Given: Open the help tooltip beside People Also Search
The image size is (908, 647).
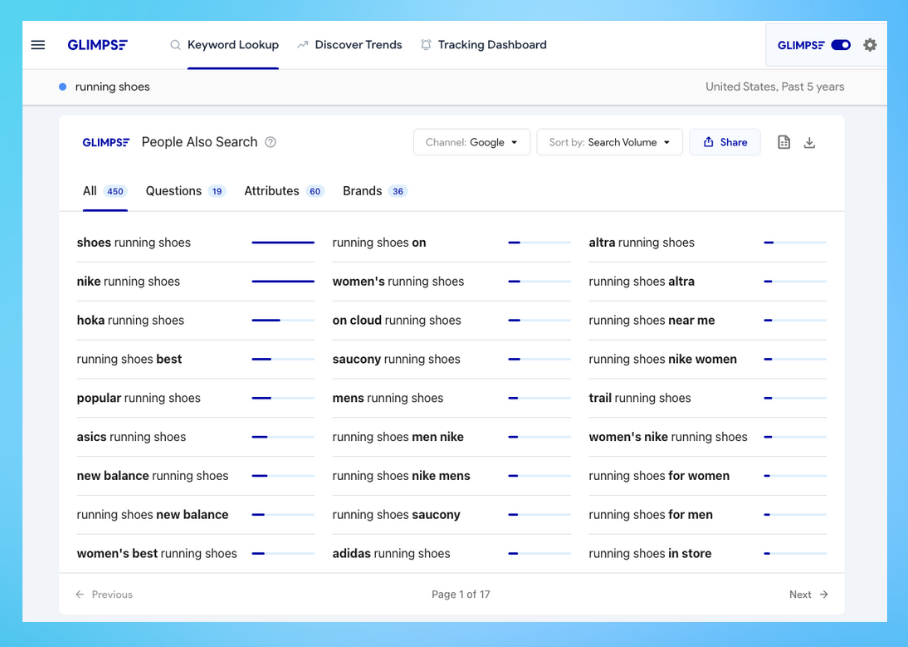Looking at the screenshot, I should tap(270, 142).
